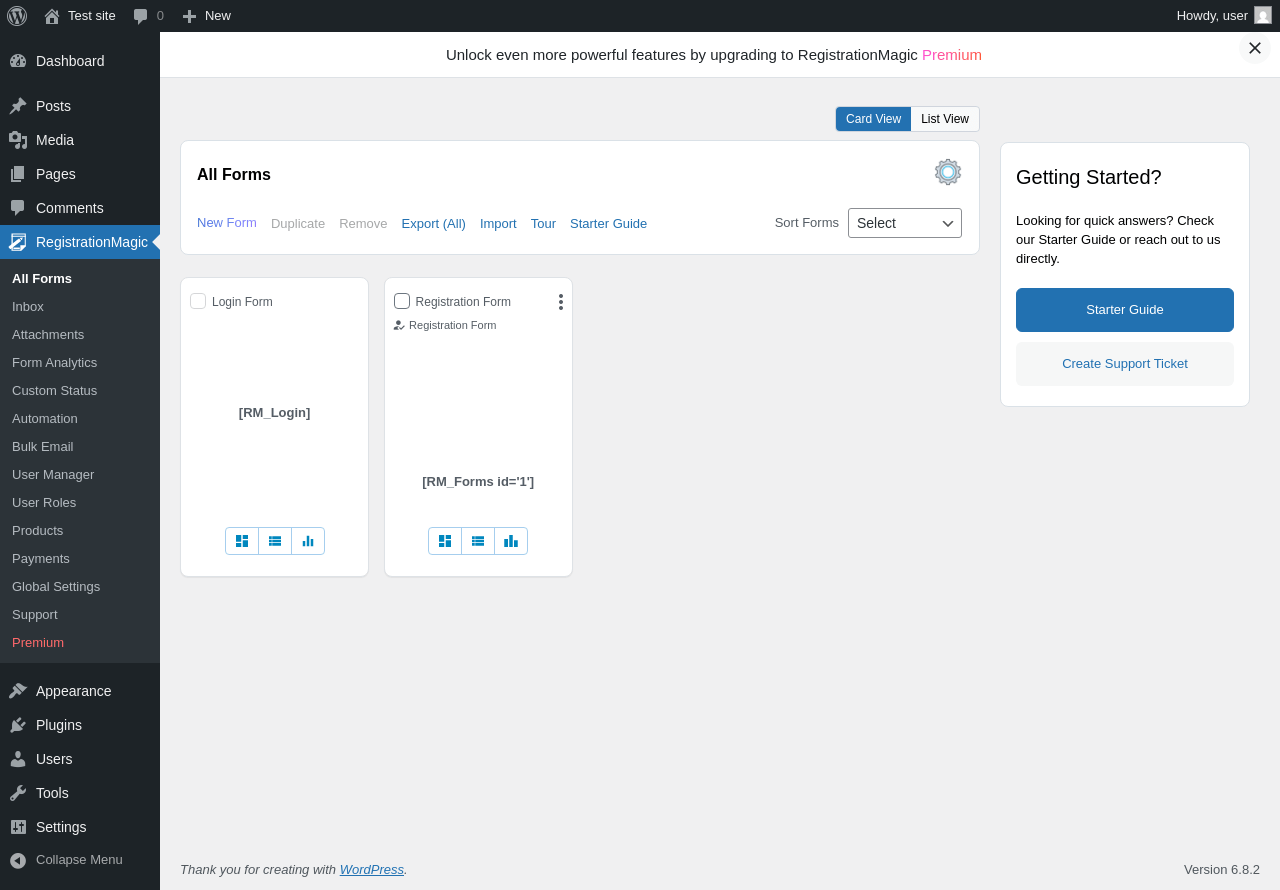The width and height of the screenshot is (1280, 890).
Task: Open Comments in sidebar
Action: [x=80, y=208]
